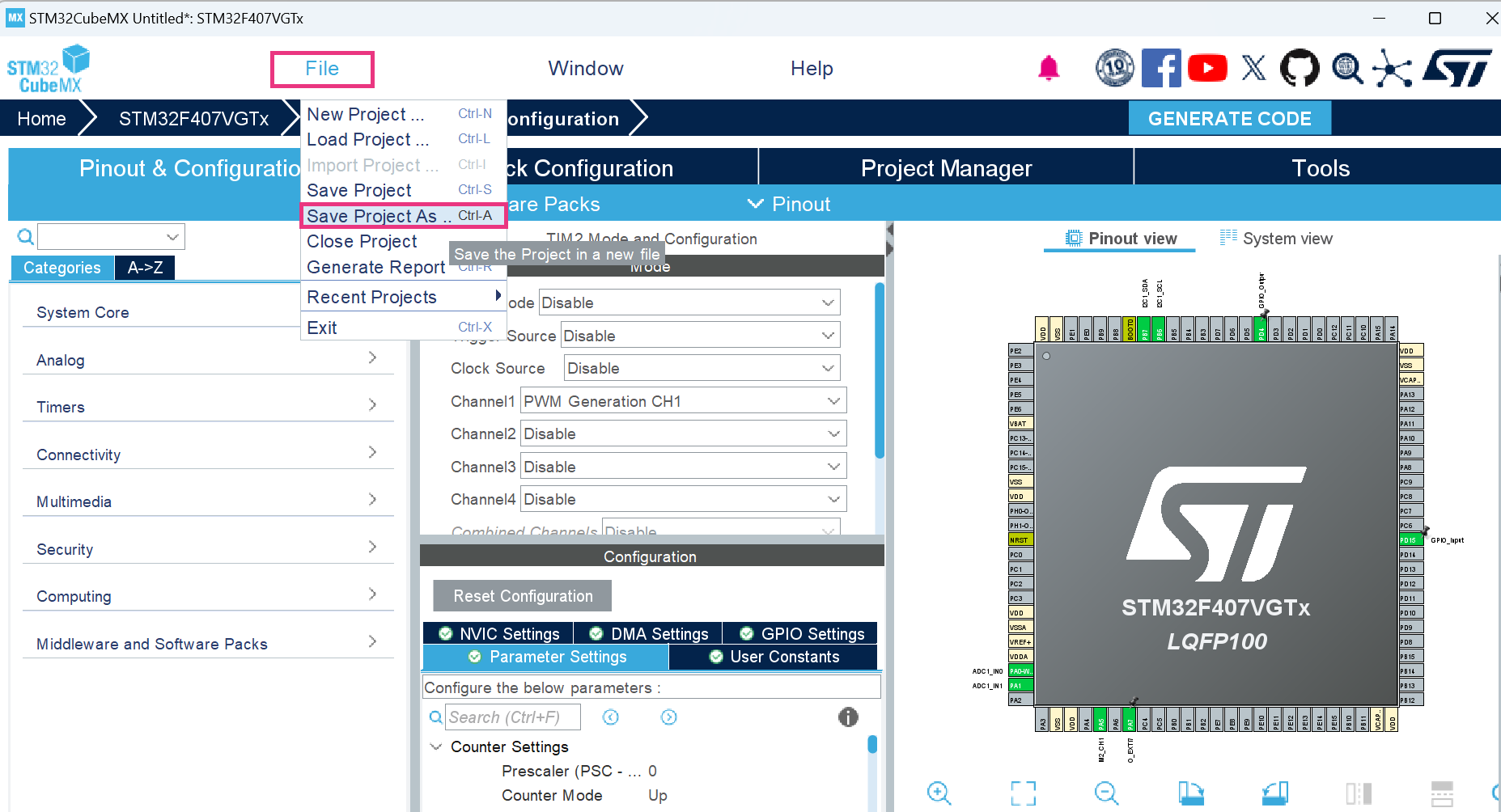Switch to System view of the pinout
Screen dimensions: 1501x812
(x=1277, y=238)
